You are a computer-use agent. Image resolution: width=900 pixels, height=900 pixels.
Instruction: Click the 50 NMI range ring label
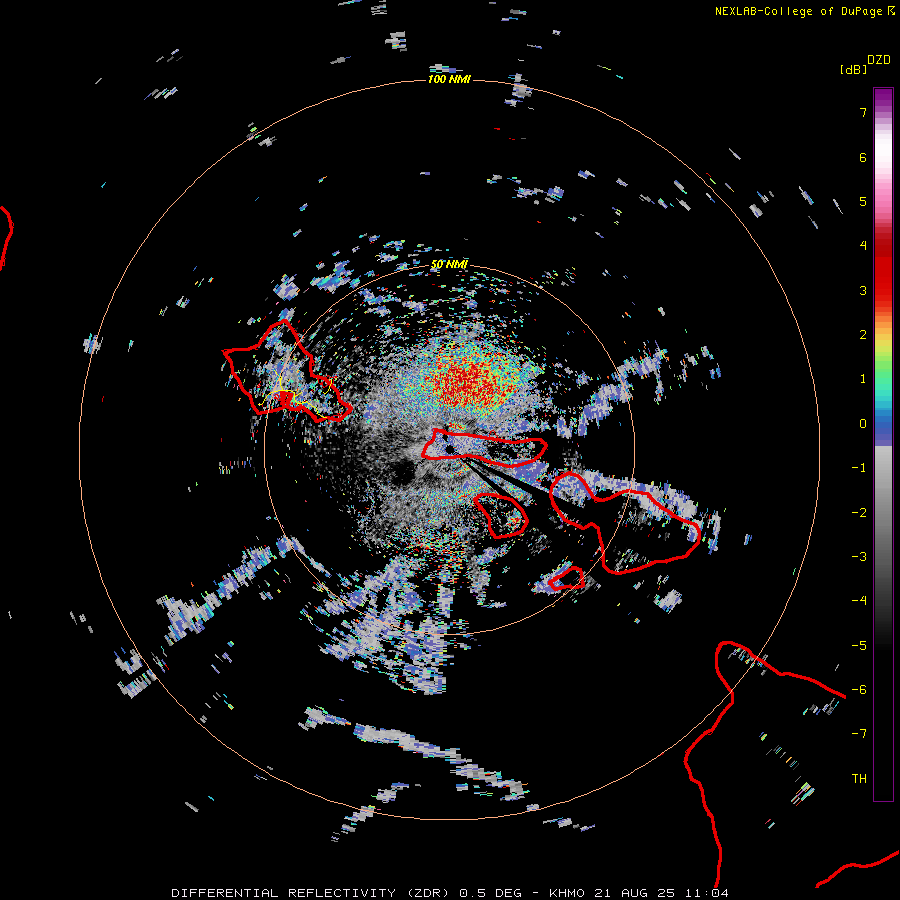[x=449, y=265]
